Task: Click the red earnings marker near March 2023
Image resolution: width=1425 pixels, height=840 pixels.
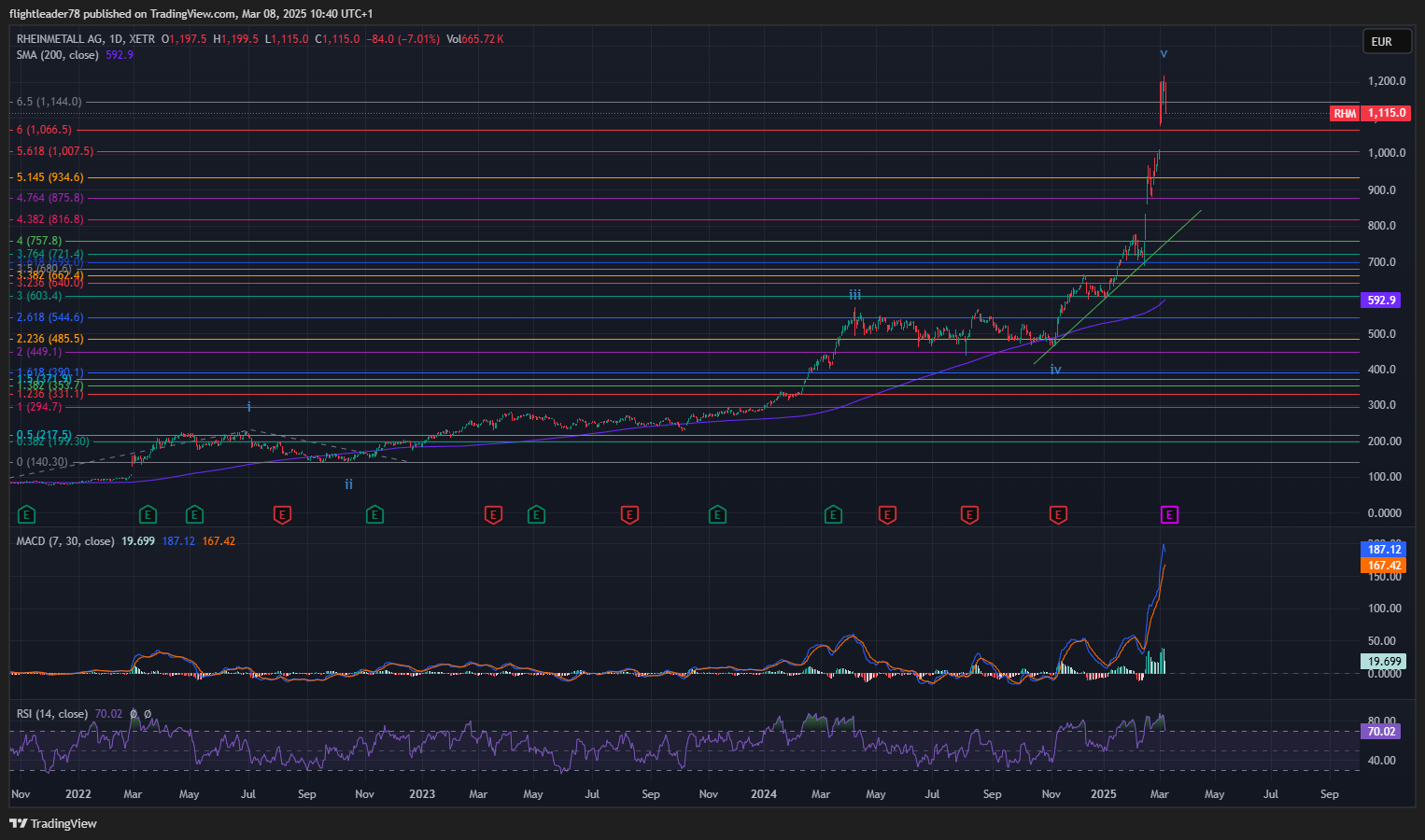Action: [493, 514]
